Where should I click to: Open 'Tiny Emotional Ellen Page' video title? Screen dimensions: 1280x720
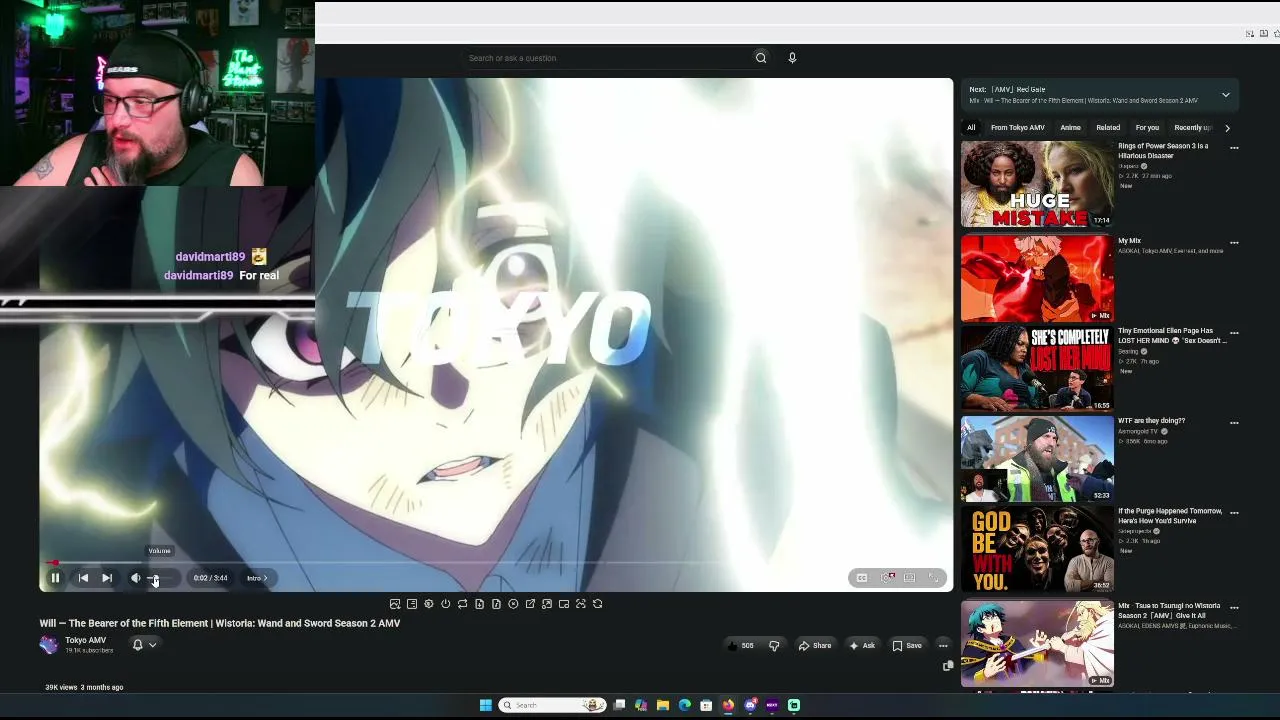tap(1172, 336)
